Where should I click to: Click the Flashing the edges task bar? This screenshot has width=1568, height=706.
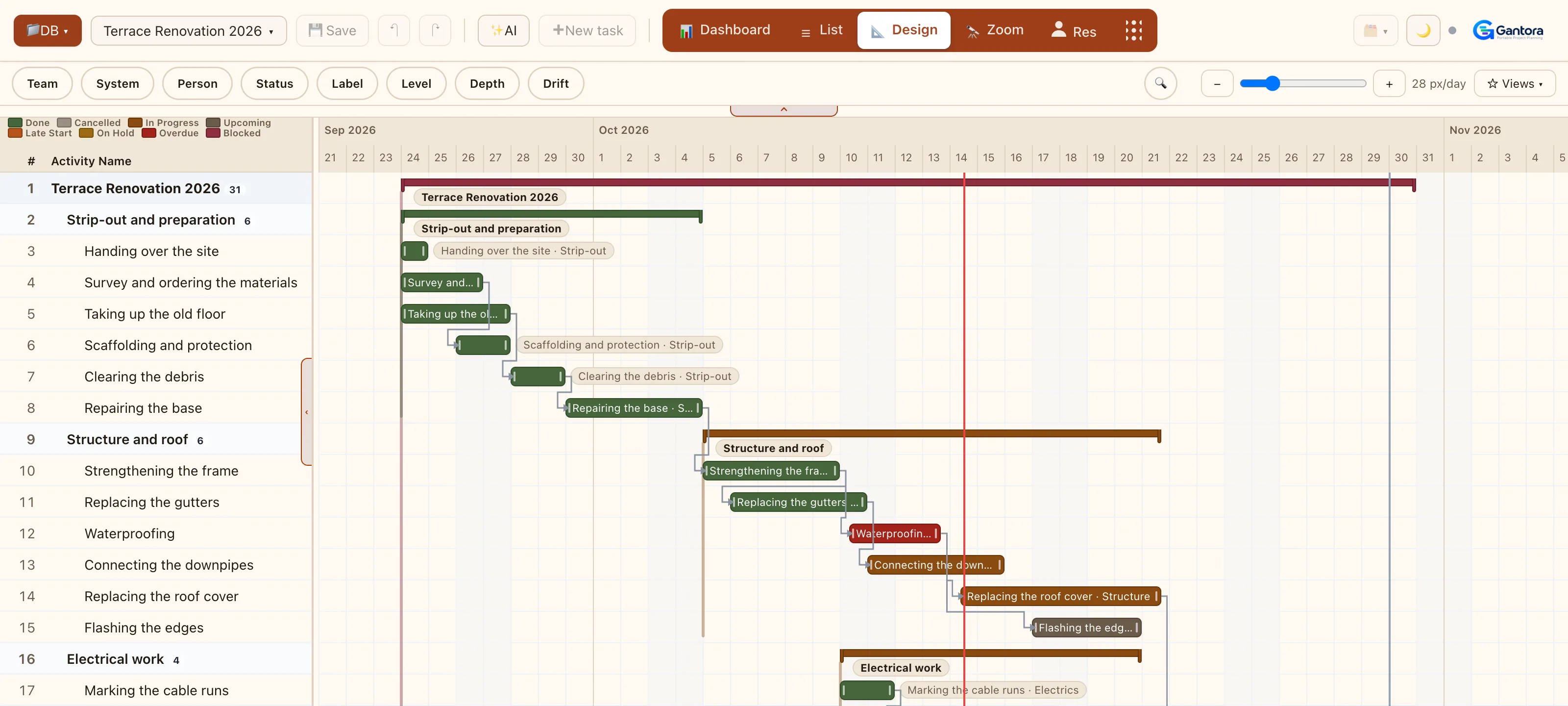click(x=1086, y=628)
